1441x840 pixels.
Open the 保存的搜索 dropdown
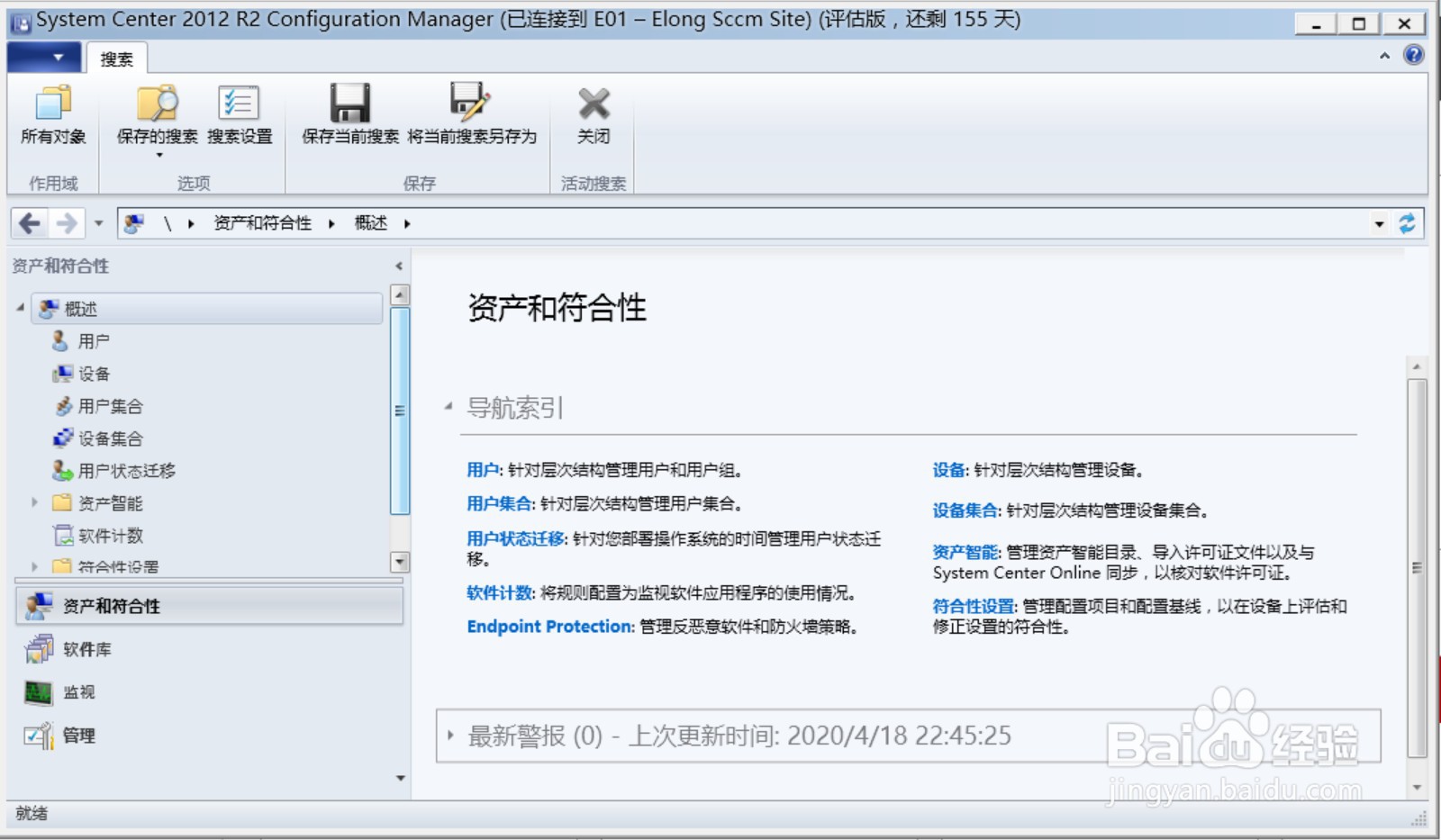(159, 155)
